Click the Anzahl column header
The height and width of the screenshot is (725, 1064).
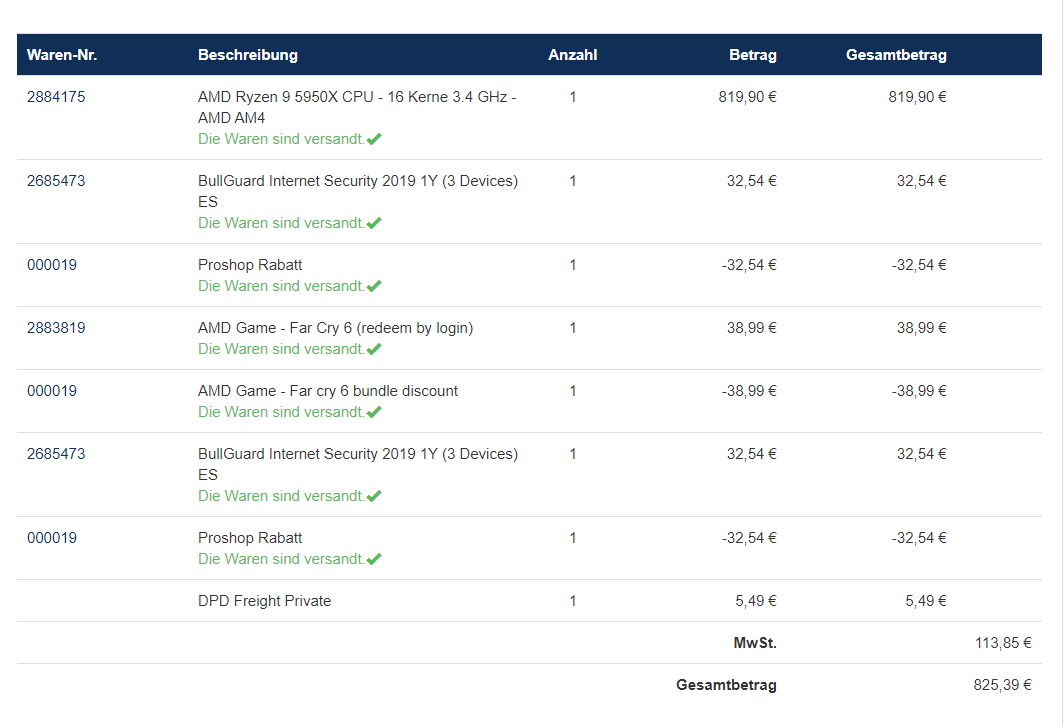point(573,55)
